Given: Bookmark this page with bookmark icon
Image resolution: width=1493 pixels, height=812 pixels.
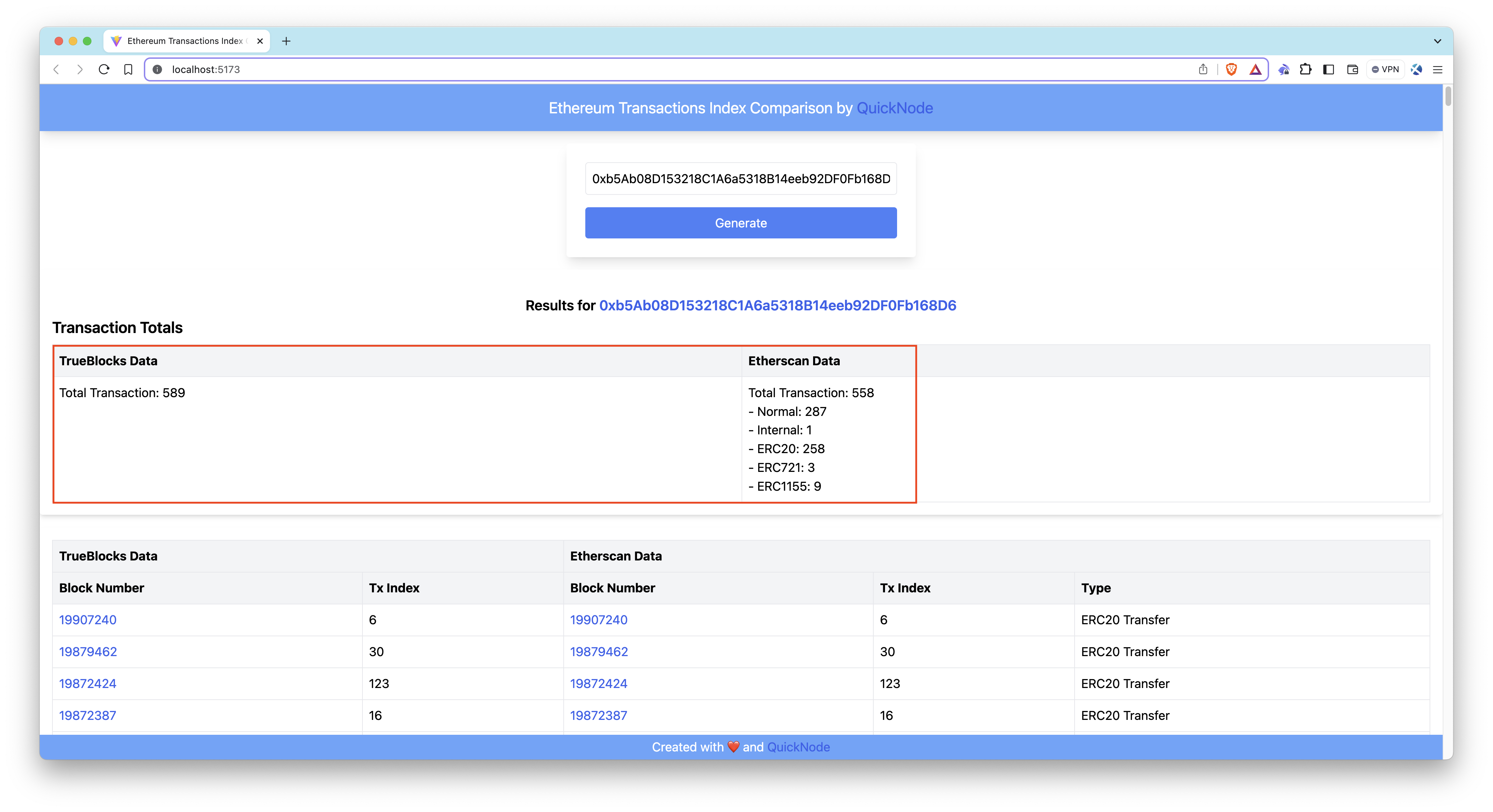Looking at the screenshot, I should (x=128, y=69).
